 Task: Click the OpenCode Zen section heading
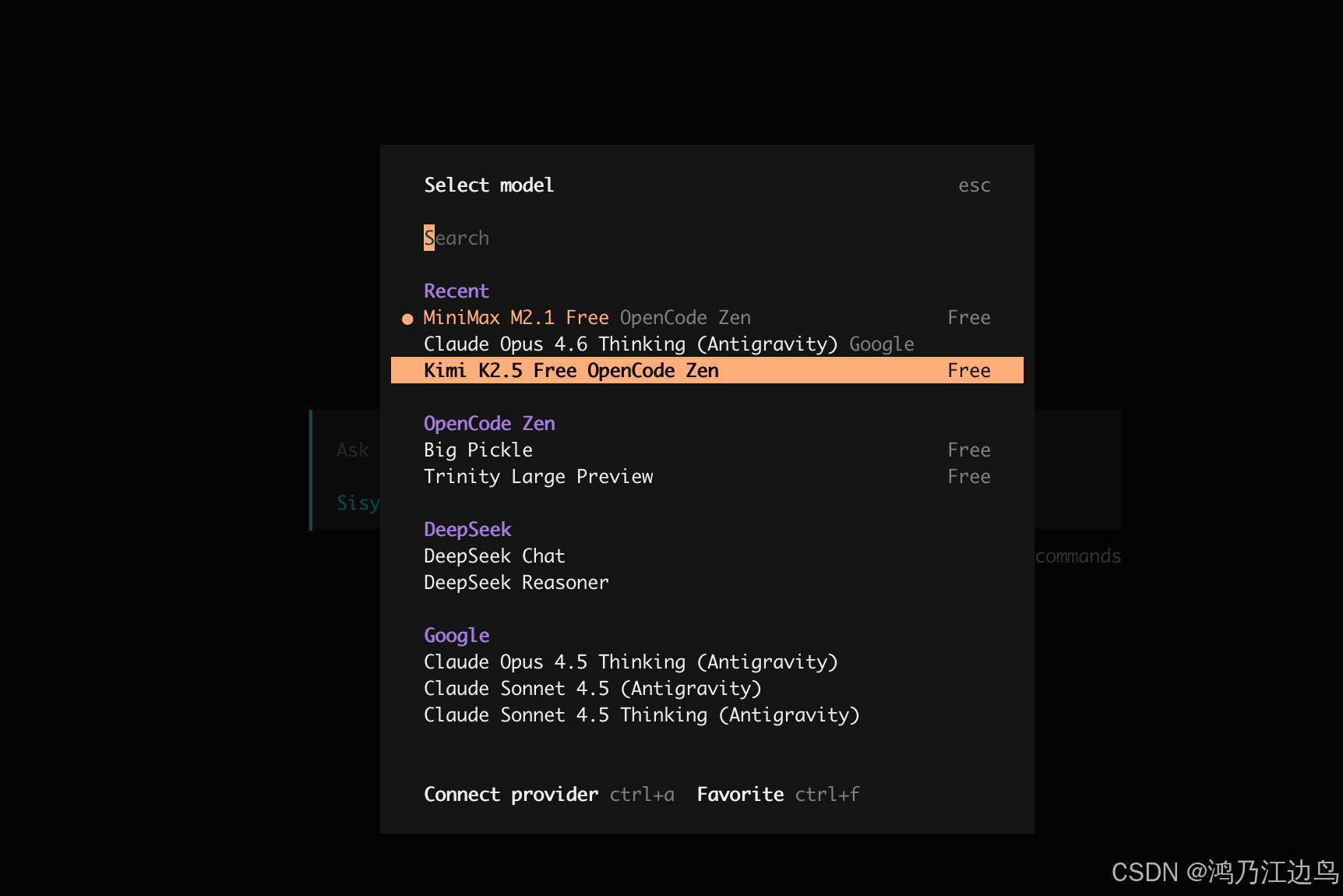tap(489, 424)
